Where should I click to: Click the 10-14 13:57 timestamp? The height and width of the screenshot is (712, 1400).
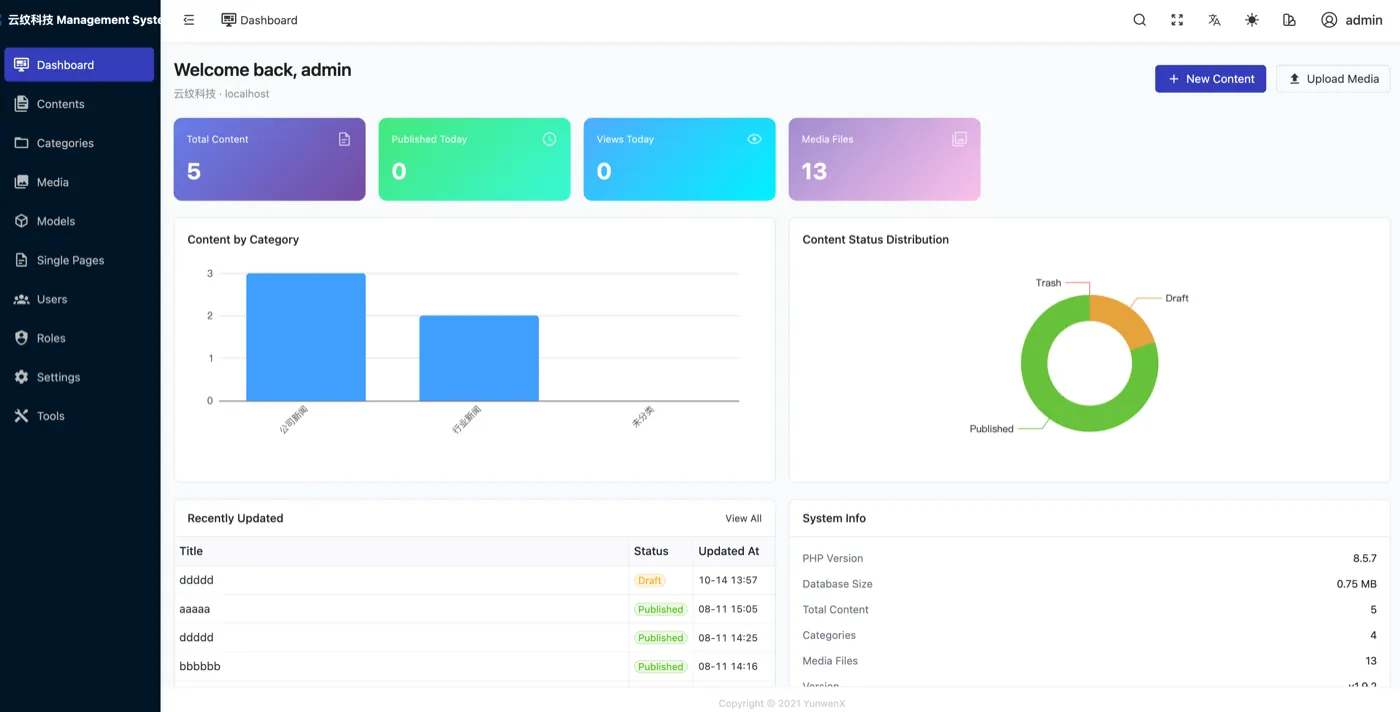point(728,580)
